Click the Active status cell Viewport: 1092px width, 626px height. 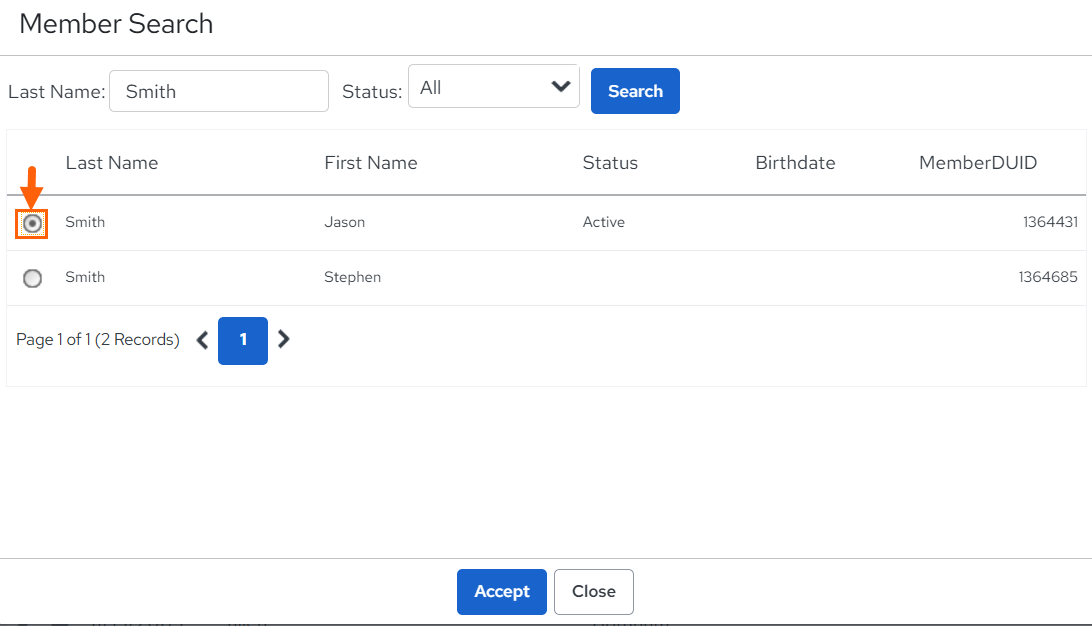coord(604,222)
